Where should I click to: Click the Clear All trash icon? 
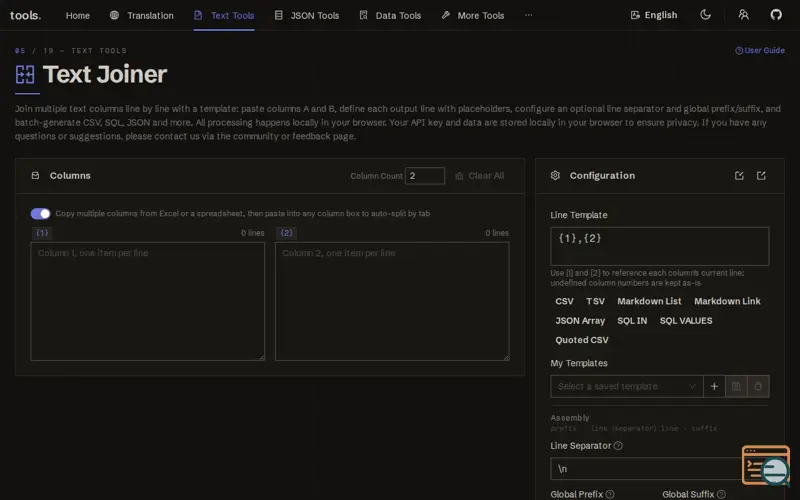(x=459, y=176)
